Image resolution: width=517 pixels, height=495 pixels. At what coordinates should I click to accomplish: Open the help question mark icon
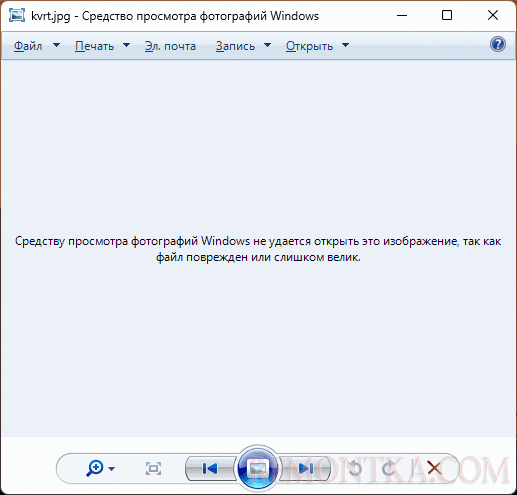tap(498, 44)
